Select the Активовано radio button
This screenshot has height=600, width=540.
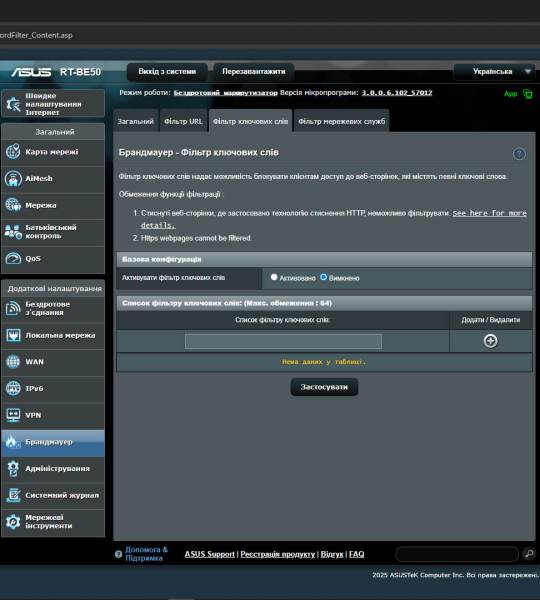pyautogui.click(x=274, y=277)
